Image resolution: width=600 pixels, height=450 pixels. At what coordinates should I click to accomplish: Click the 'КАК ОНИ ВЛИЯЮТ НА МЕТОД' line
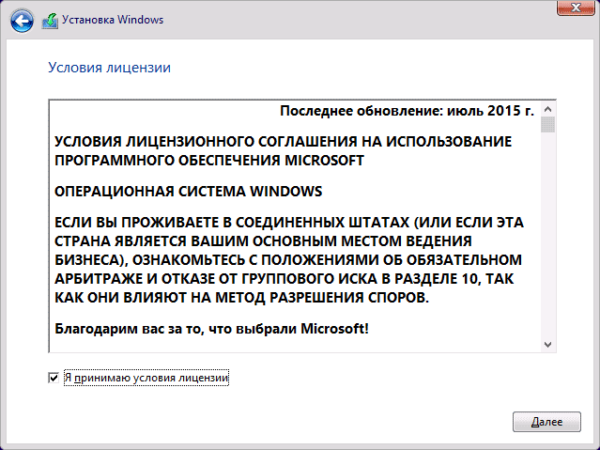241,297
